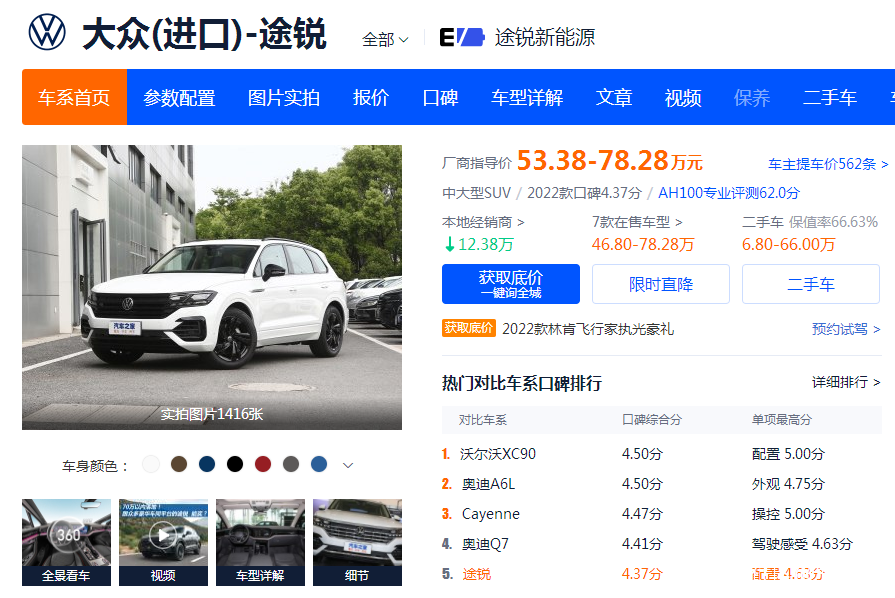Open the 本地经销商 link
This screenshot has width=895, height=598.
pyautogui.click(x=483, y=222)
